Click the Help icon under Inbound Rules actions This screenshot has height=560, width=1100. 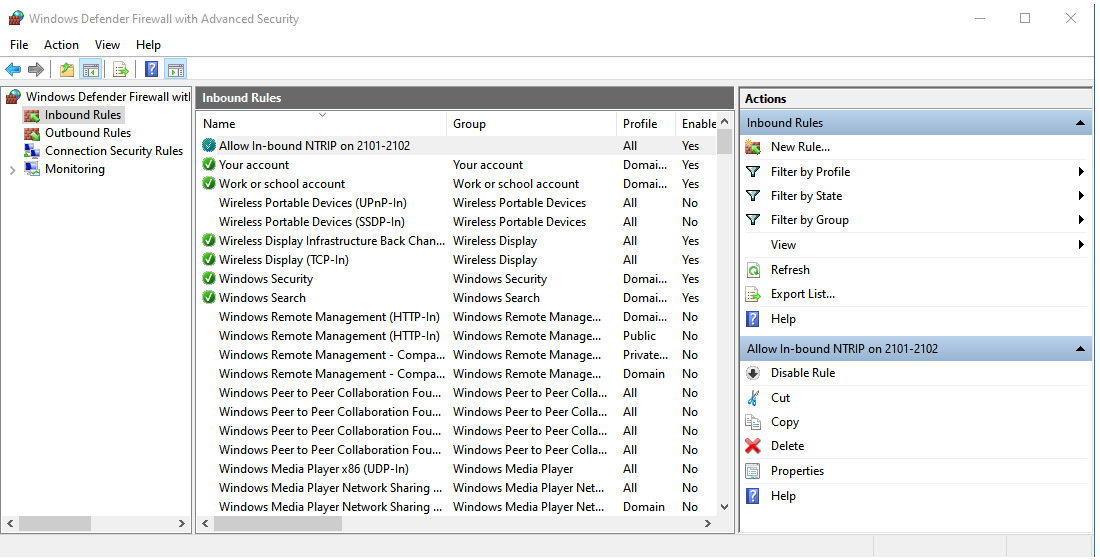[x=753, y=319]
